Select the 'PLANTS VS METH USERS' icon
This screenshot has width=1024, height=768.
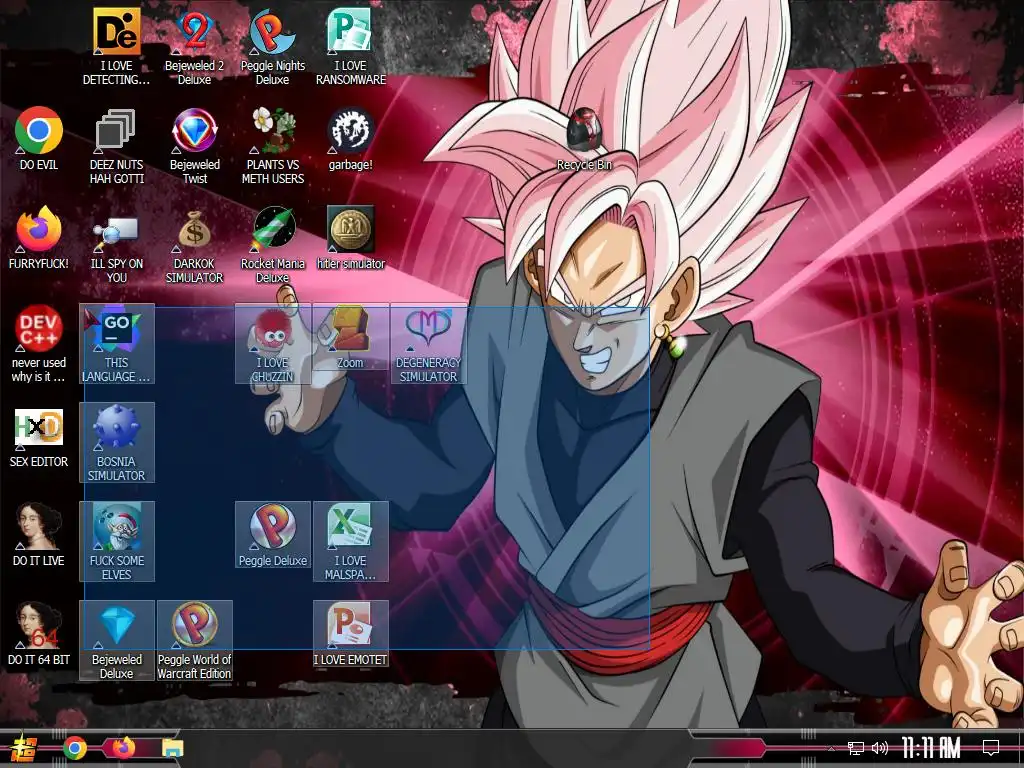pyautogui.click(x=272, y=146)
